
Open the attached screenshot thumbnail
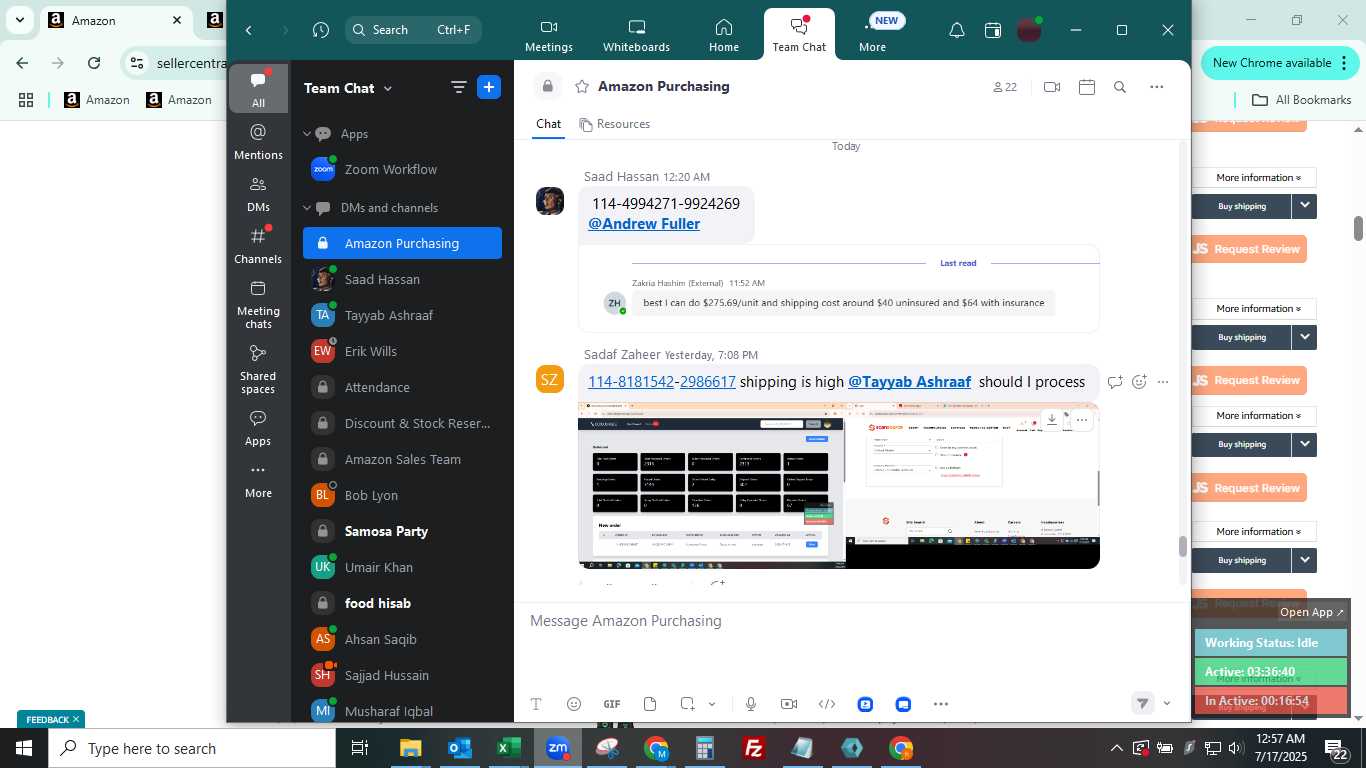click(x=839, y=485)
